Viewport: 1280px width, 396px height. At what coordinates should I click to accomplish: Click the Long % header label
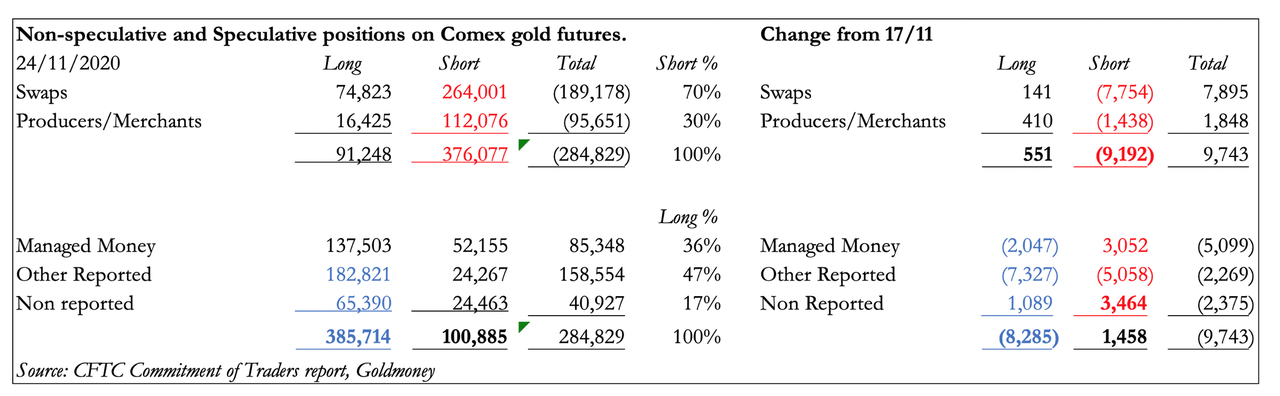[690, 217]
